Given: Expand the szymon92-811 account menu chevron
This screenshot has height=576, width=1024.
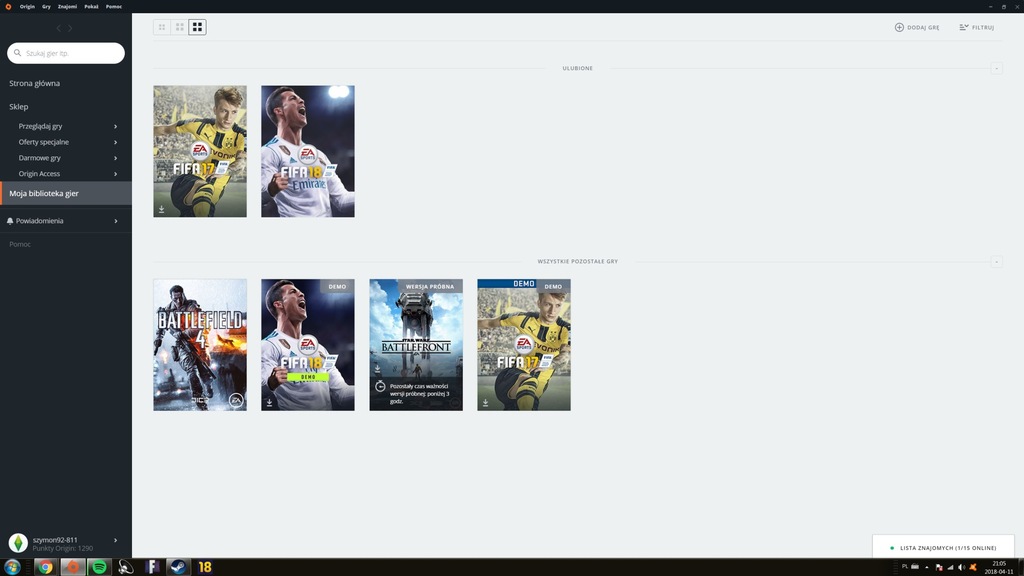Looking at the screenshot, I should tap(116, 541).
